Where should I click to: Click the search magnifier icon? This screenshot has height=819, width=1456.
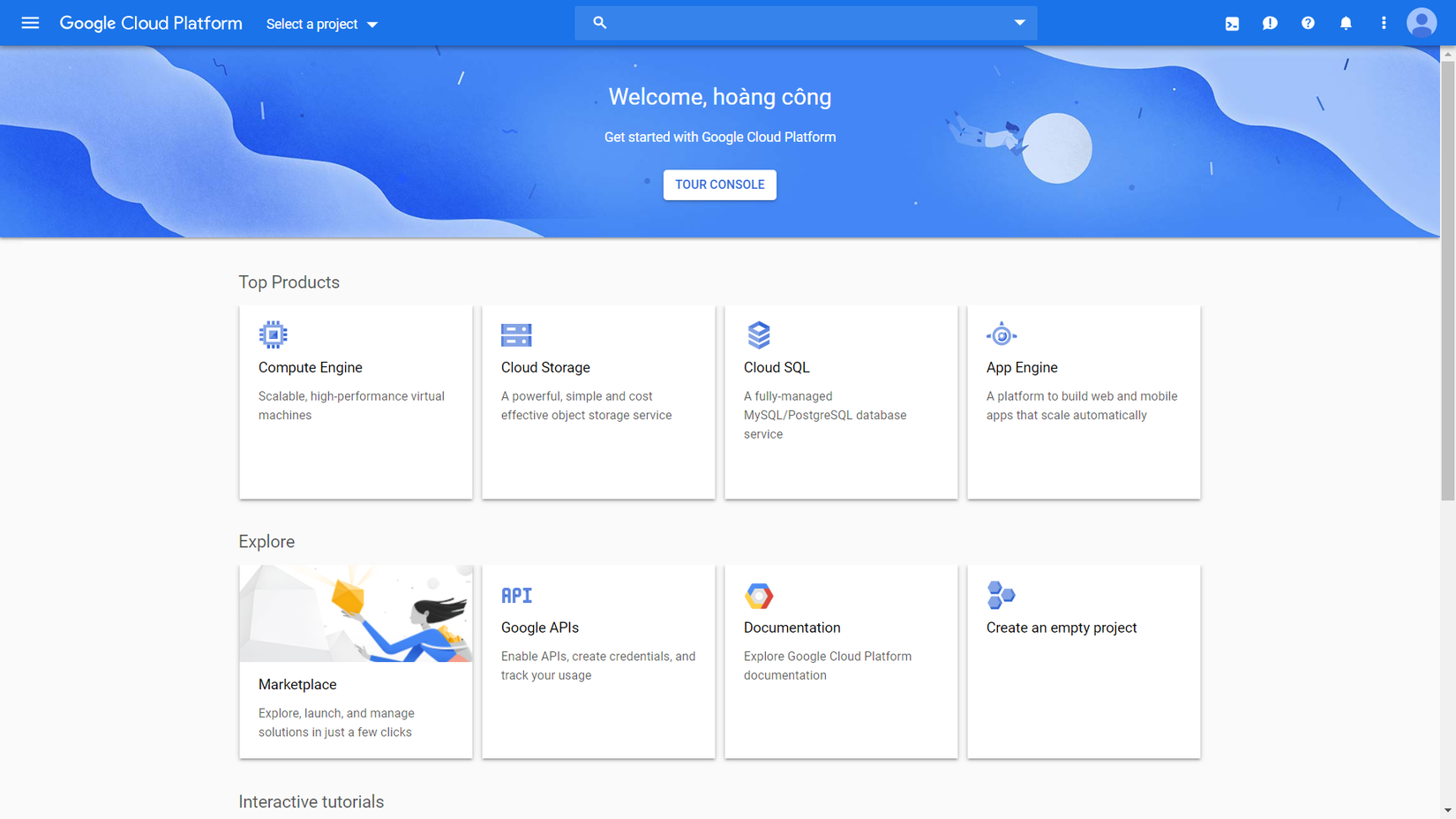point(600,23)
